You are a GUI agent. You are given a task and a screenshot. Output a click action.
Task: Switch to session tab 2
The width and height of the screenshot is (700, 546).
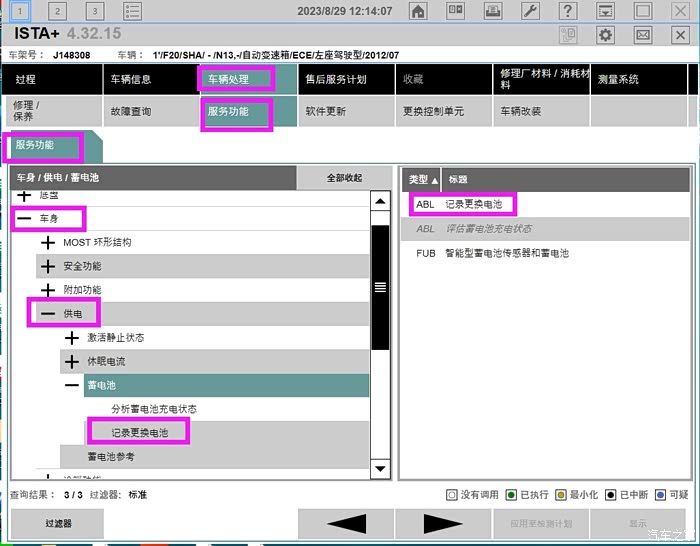pos(57,11)
